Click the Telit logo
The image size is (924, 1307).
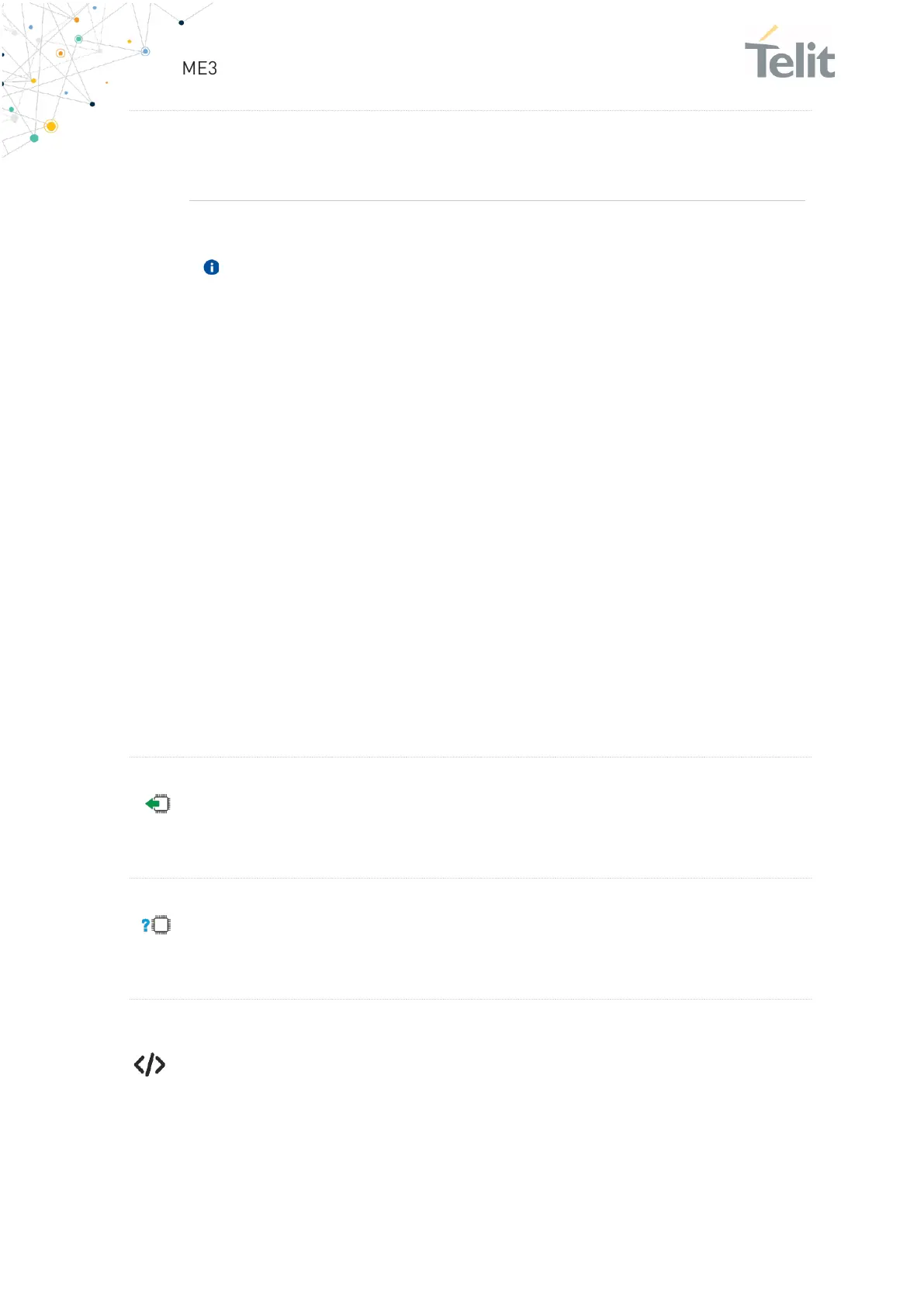(790, 54)
